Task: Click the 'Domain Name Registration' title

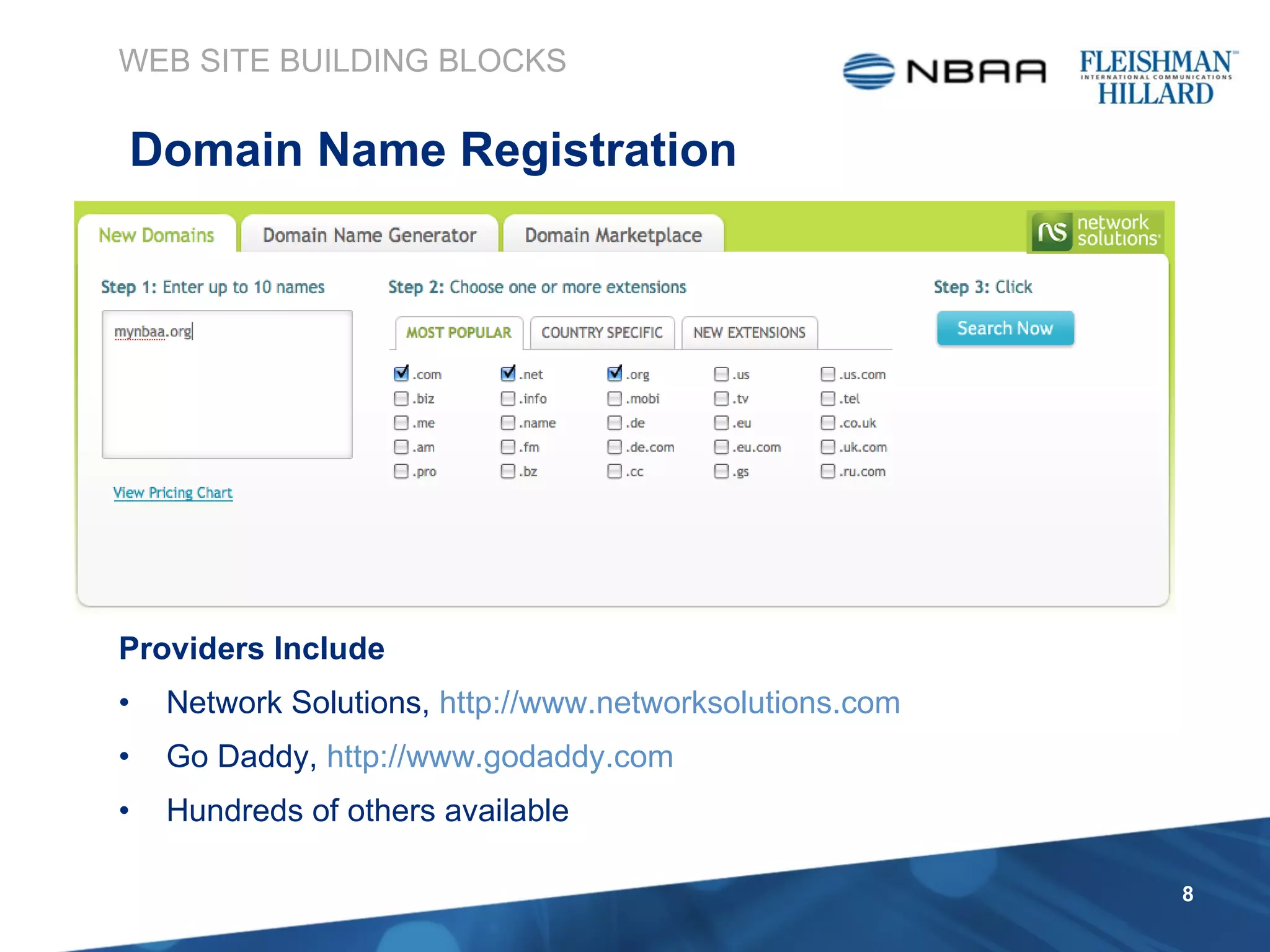Action: pyautogui.click(x=433, y=150)
